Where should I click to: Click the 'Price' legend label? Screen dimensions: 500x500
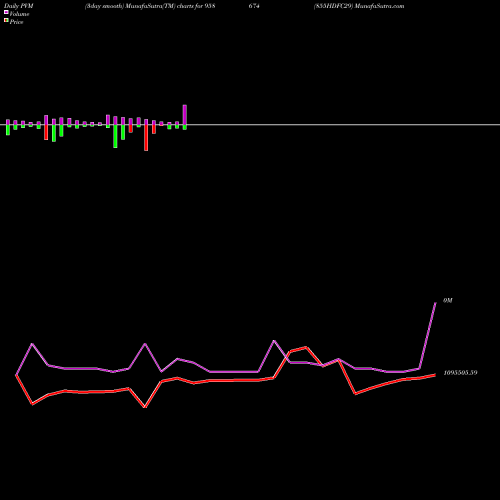pos(16,22)
